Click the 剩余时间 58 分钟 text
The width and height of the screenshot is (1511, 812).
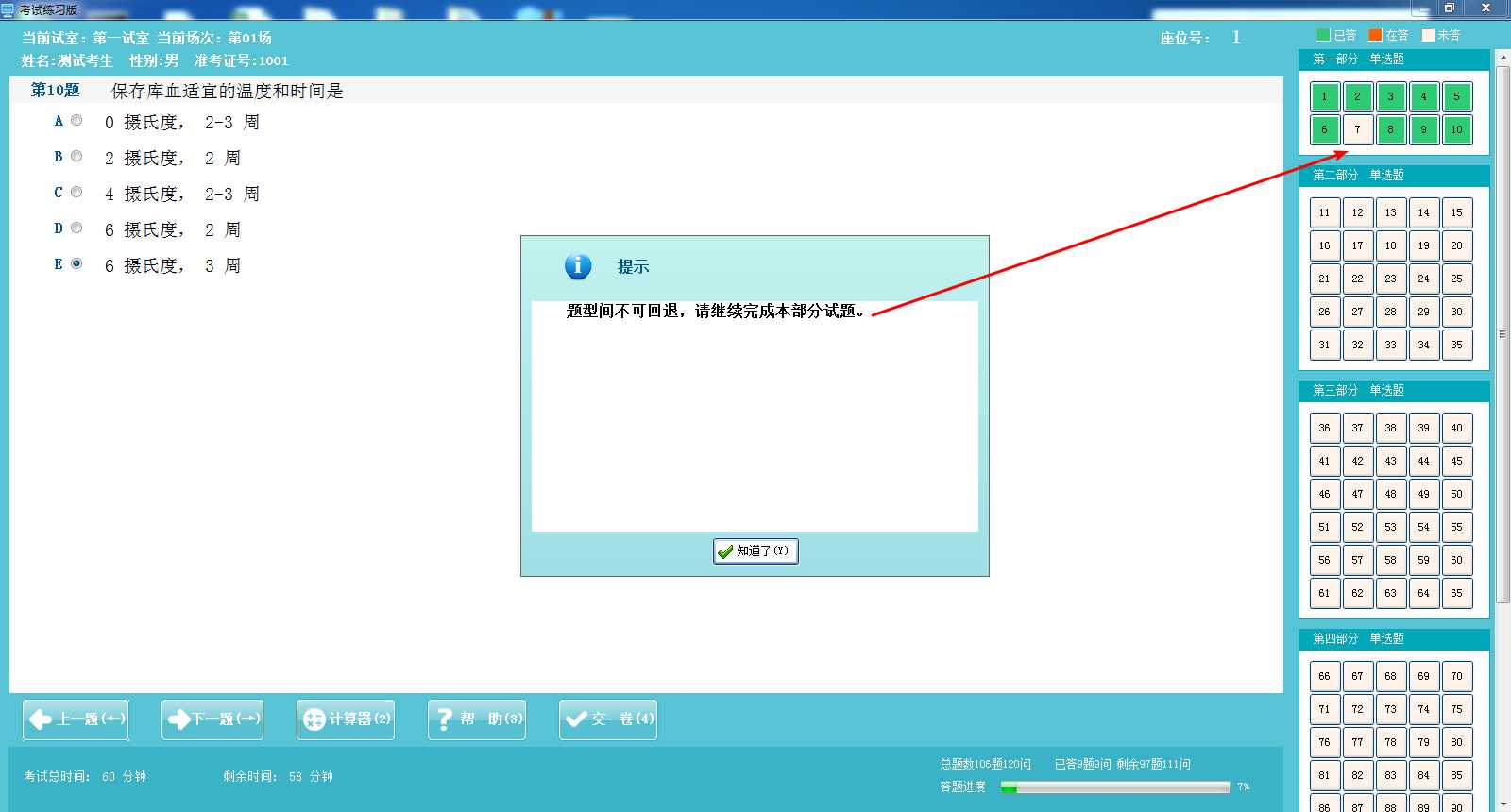tap(278, 776)
